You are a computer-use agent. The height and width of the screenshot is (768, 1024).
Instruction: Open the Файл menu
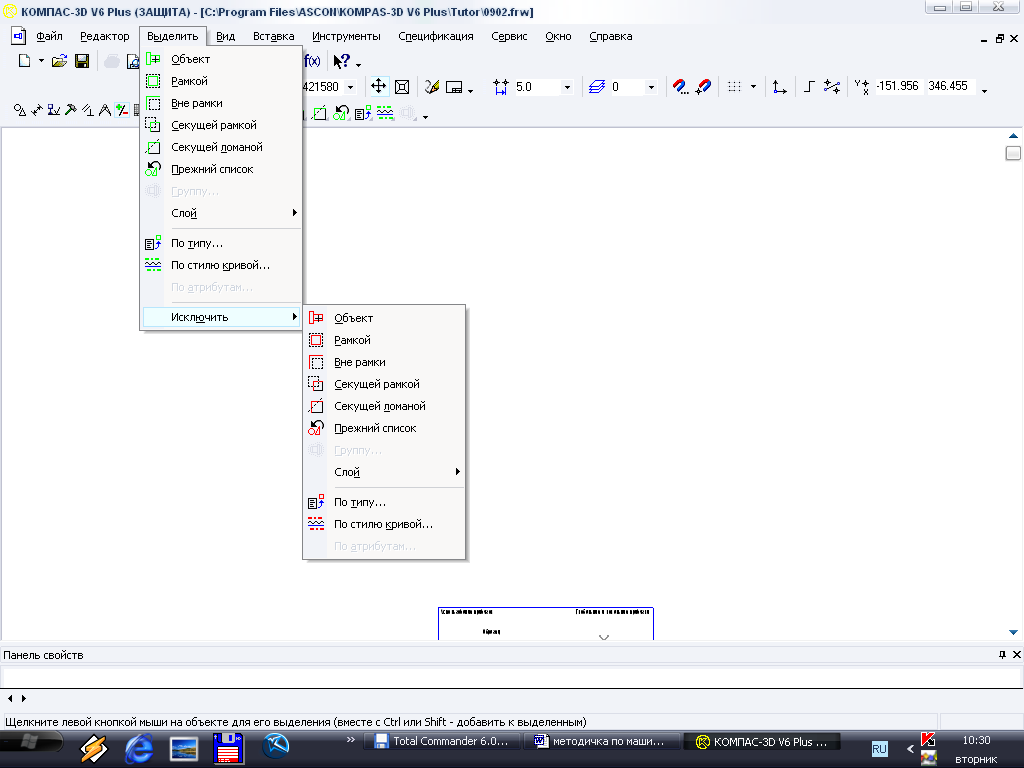point(49,37)
